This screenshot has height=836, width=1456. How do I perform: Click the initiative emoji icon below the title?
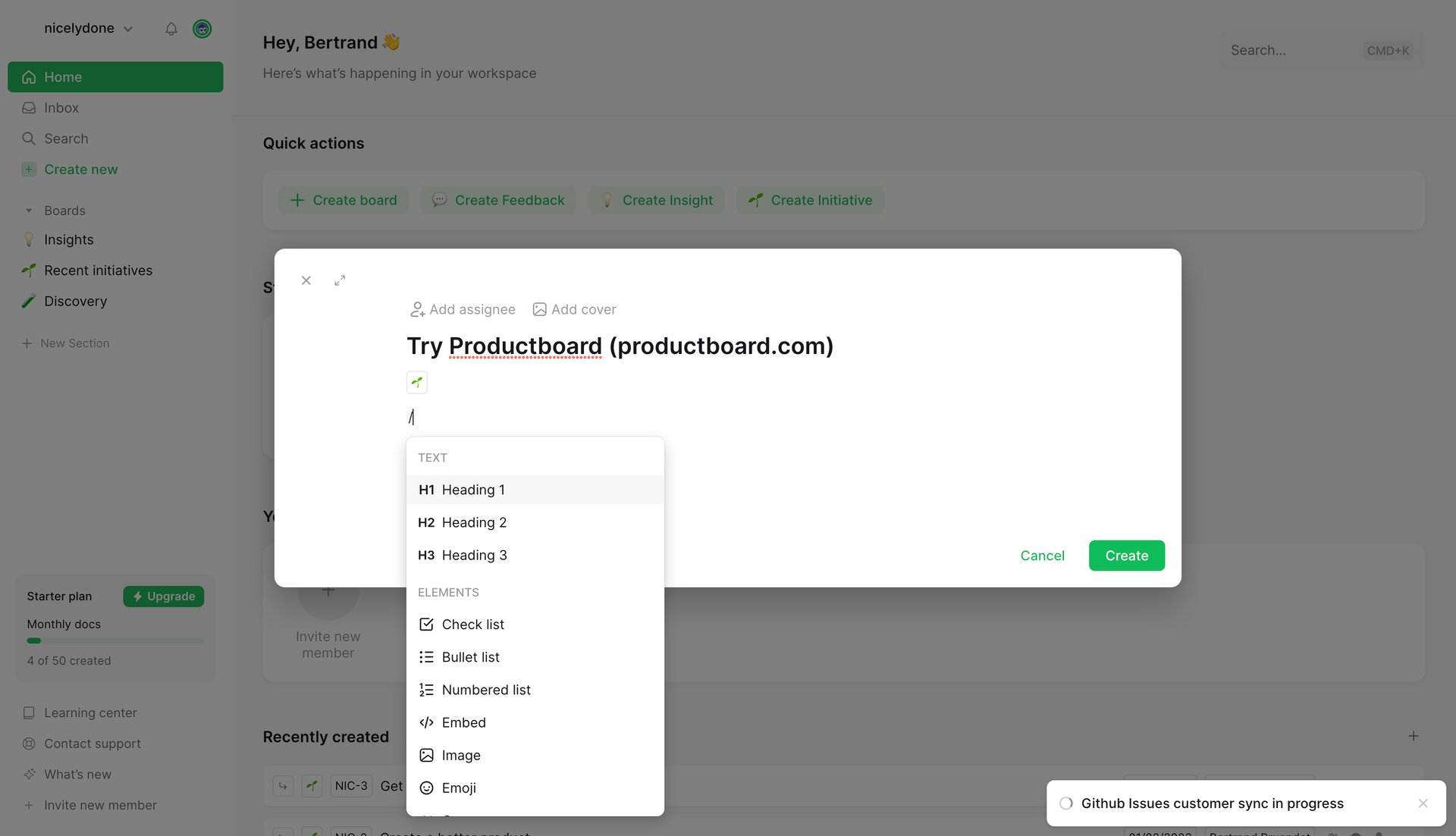[x=416, y=382]
